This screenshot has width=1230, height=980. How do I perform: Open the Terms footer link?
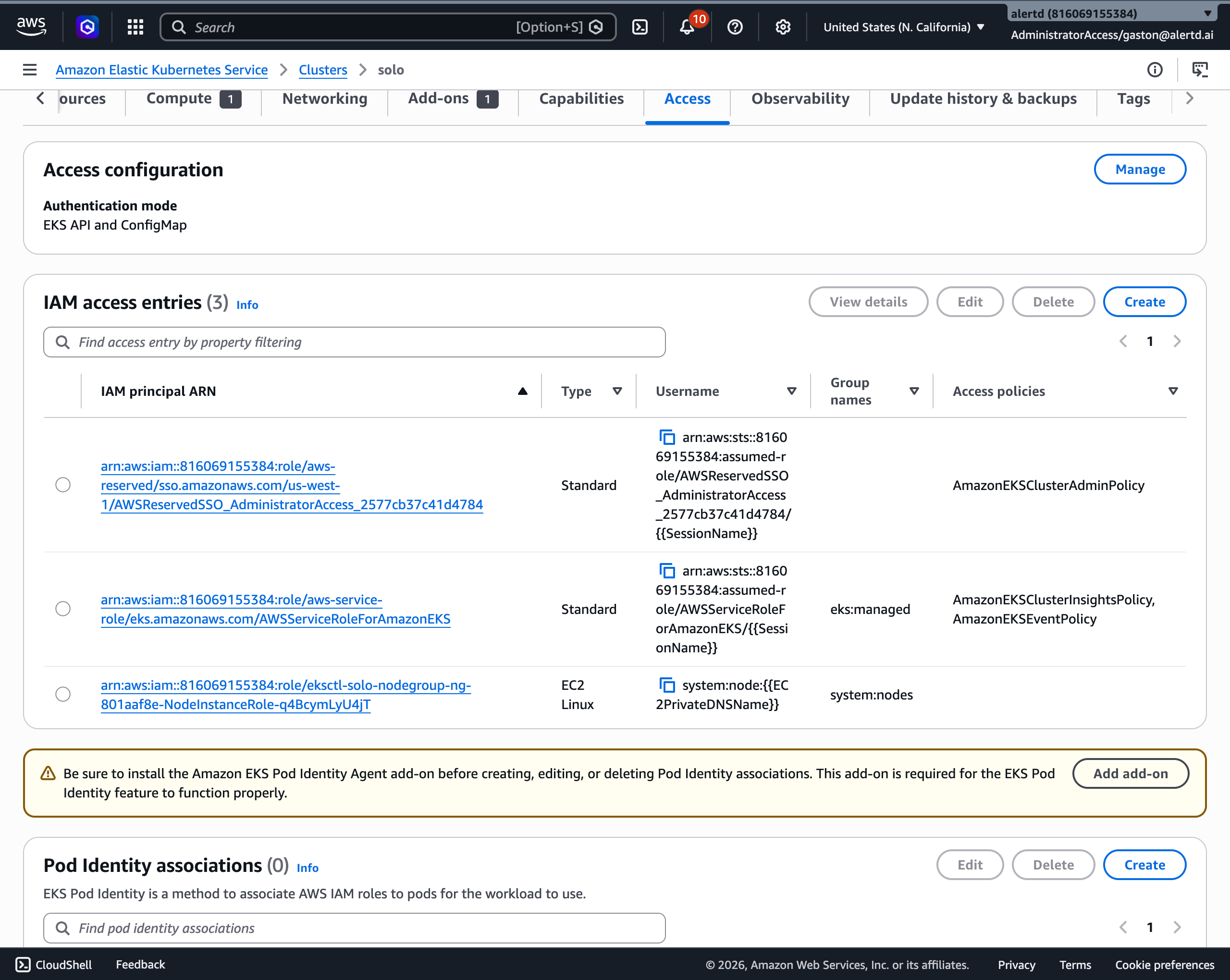1075,964
